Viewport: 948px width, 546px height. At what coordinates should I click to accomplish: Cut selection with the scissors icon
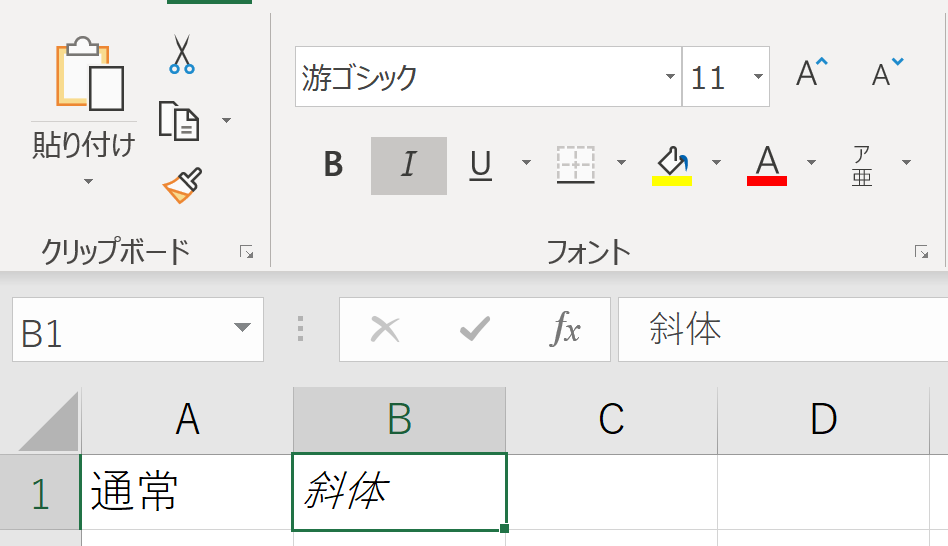(181, 54)
